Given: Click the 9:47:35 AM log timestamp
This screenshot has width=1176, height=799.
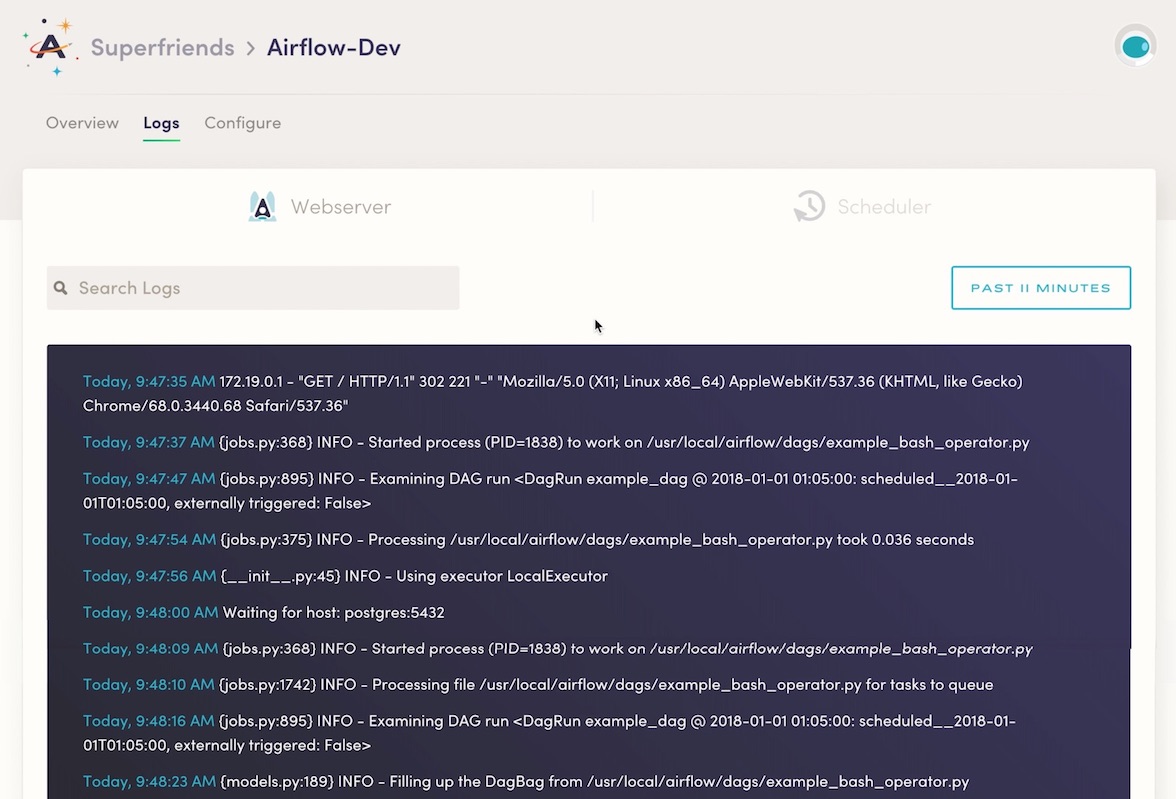Looking at the screenshot, I should 148,381.
